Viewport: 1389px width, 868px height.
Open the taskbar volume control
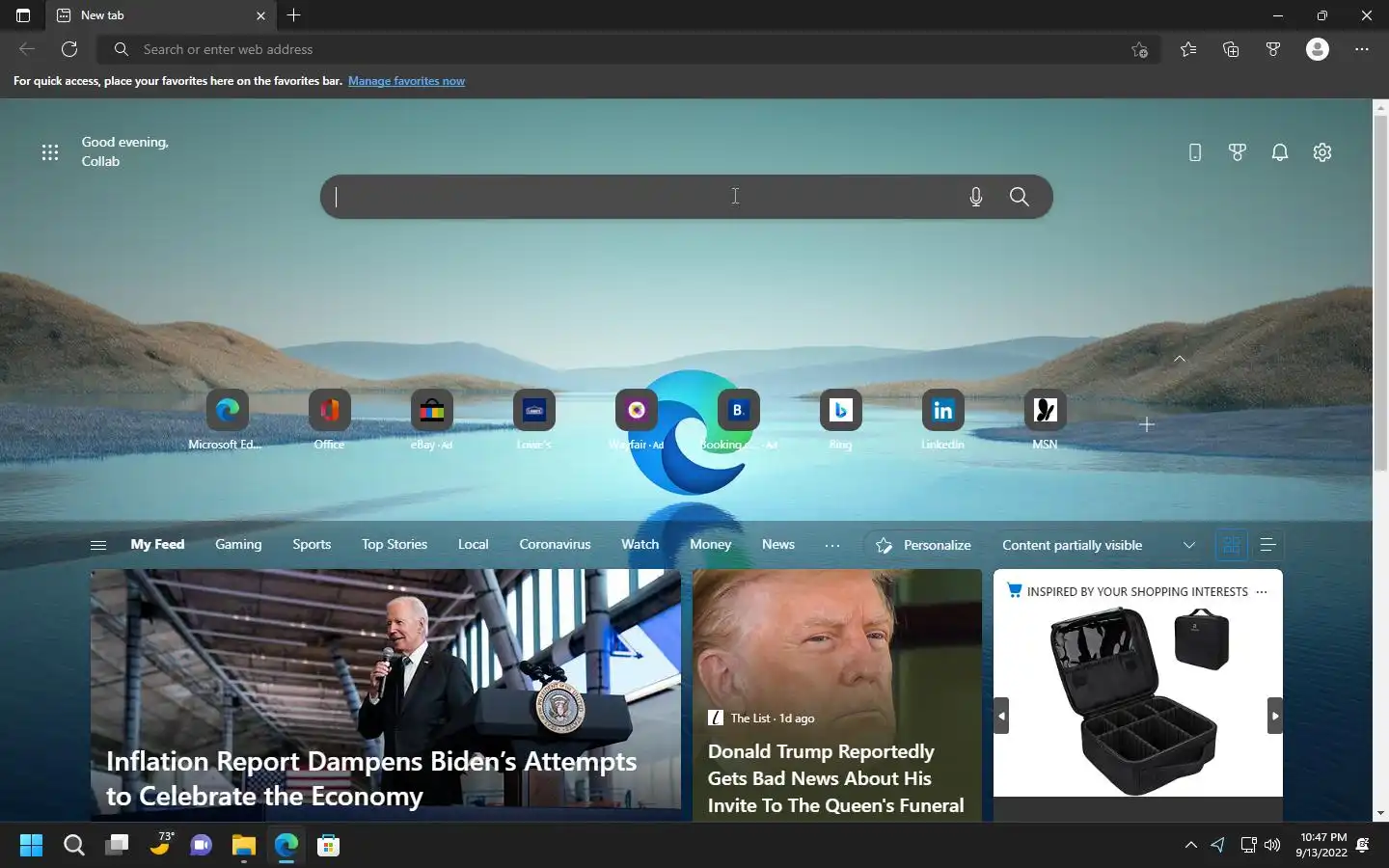coord(1272,845)
